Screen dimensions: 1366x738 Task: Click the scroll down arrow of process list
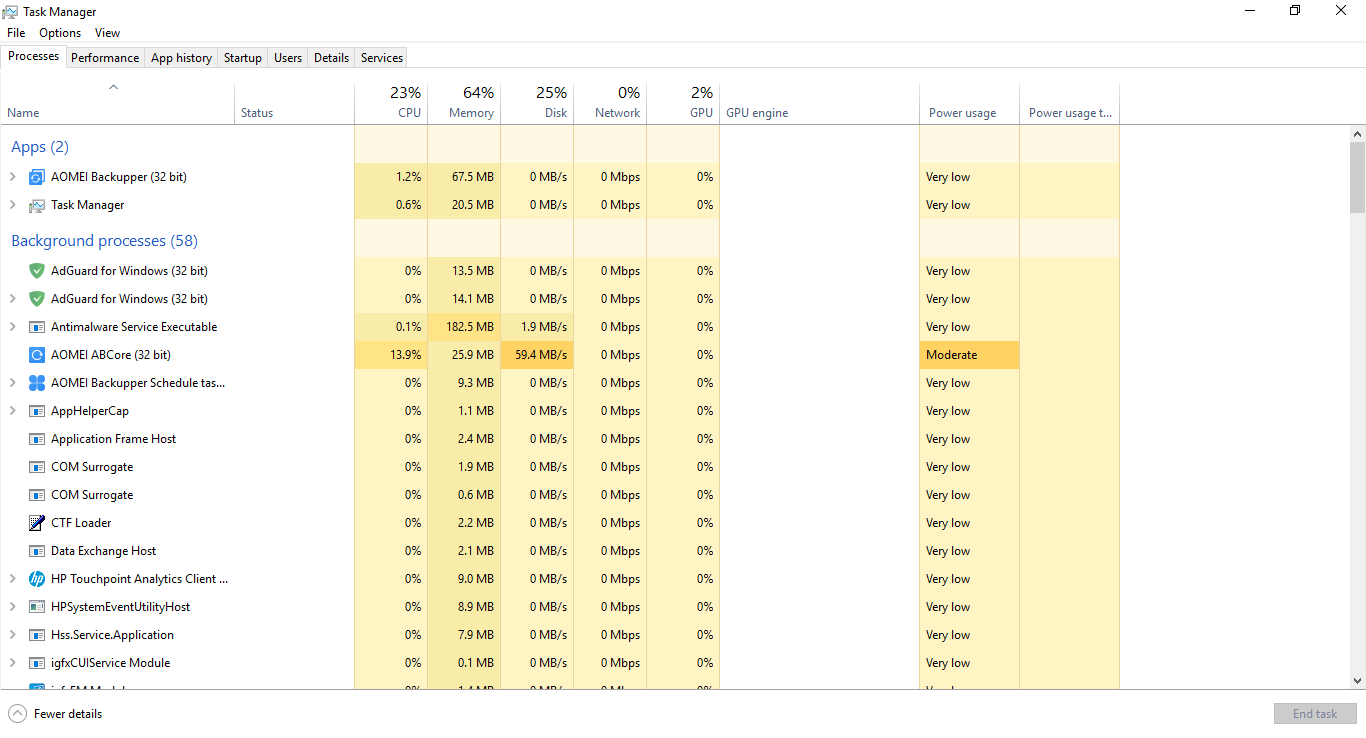pyautogui.click(x=1357, y=681)
